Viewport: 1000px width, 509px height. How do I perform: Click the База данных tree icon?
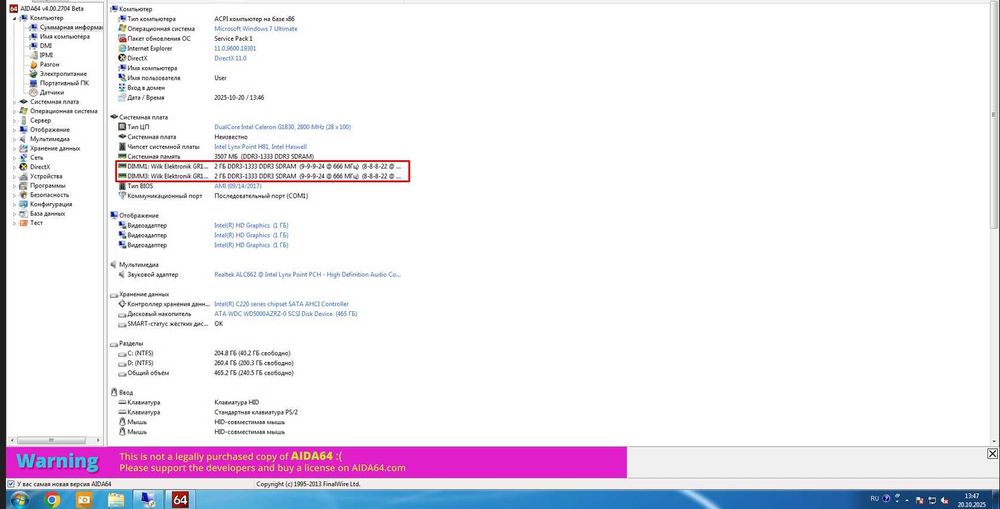point(24,214)
